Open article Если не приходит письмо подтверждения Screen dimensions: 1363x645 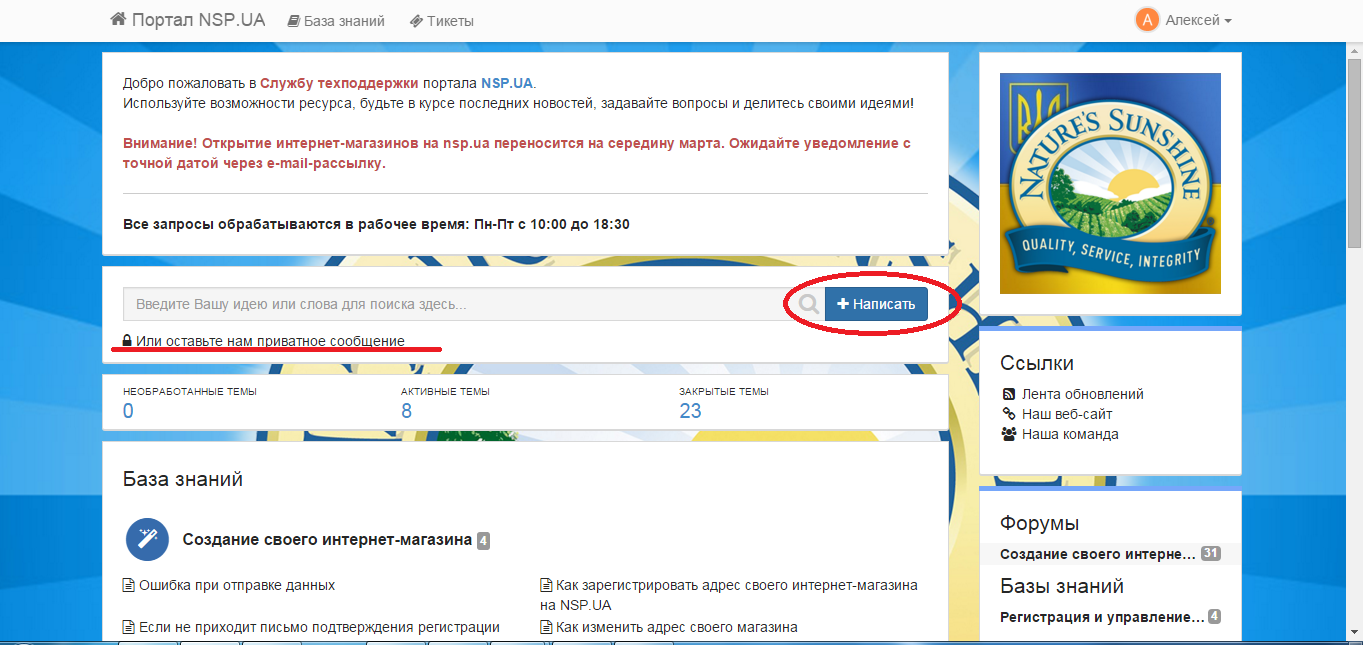tap(319, 627)
